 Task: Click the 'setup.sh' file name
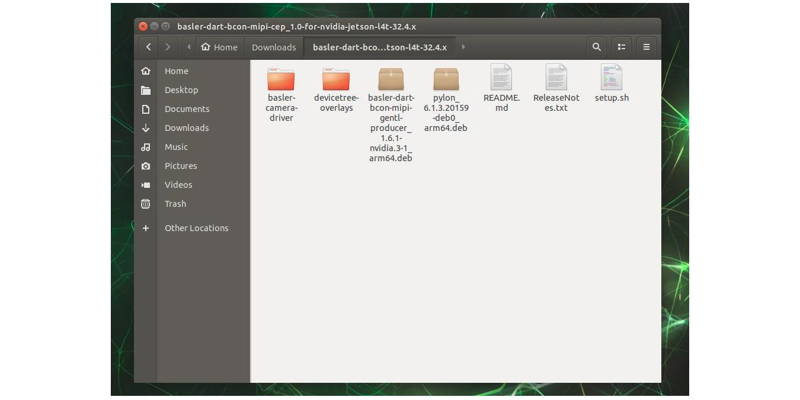[x=611, y=97]
